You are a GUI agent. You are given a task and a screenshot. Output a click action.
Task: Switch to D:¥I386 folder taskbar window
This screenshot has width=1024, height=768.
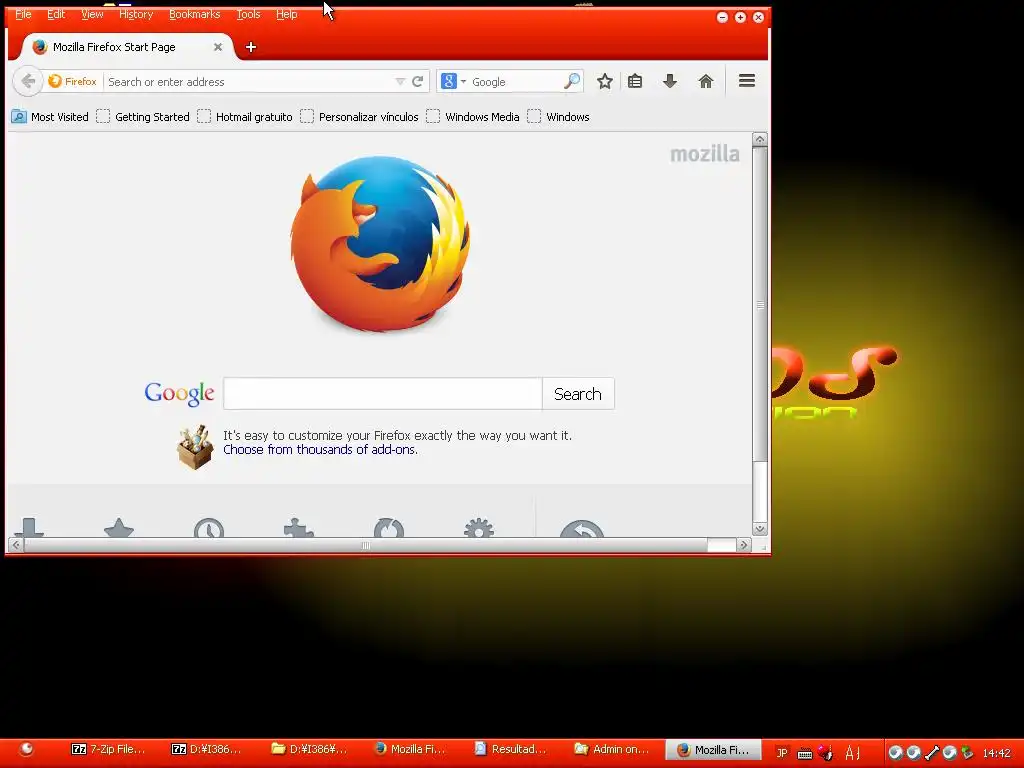(310, 749)
